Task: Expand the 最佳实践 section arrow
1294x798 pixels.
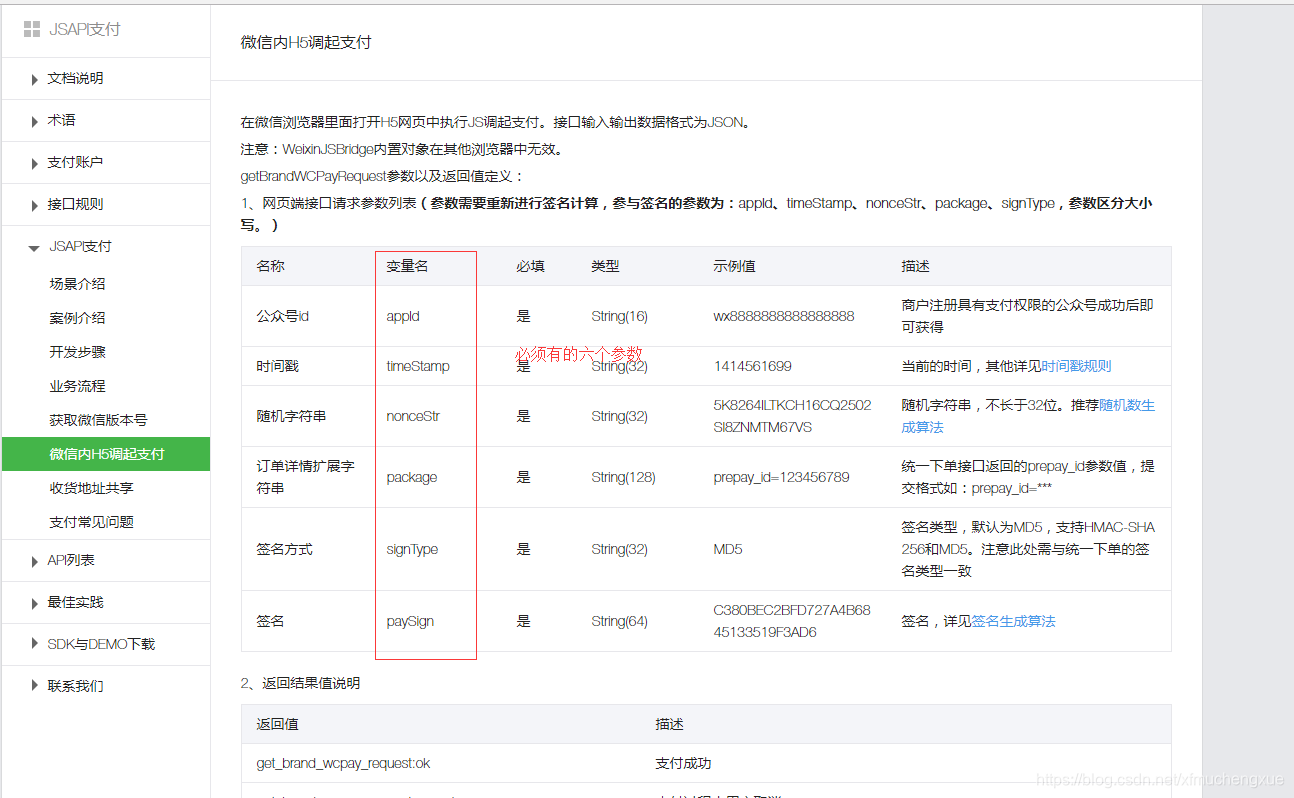Action: click(35, 603)
